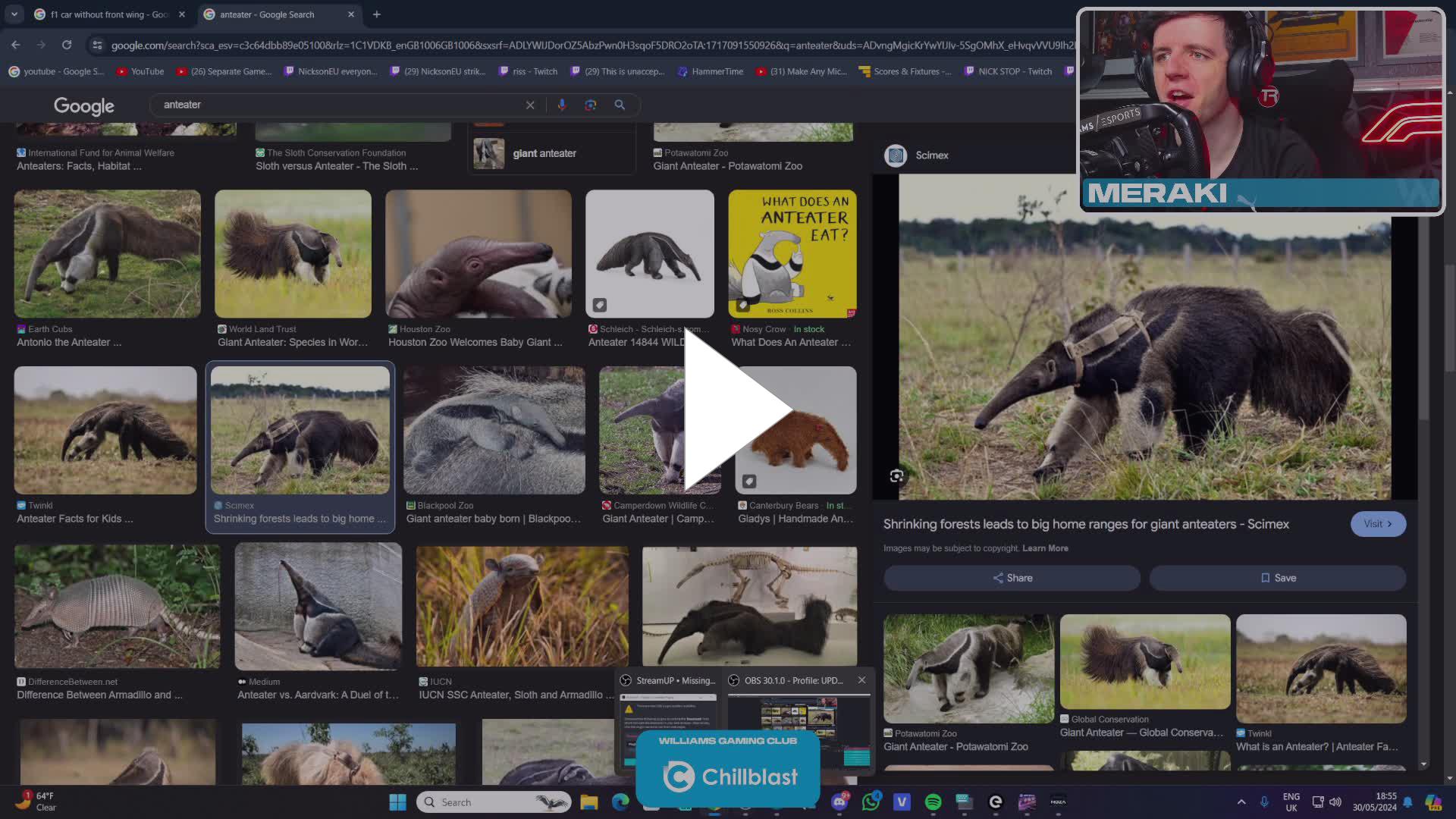Open the Learn More copyright link
1456x819 pixels.
coord(1045,548)
